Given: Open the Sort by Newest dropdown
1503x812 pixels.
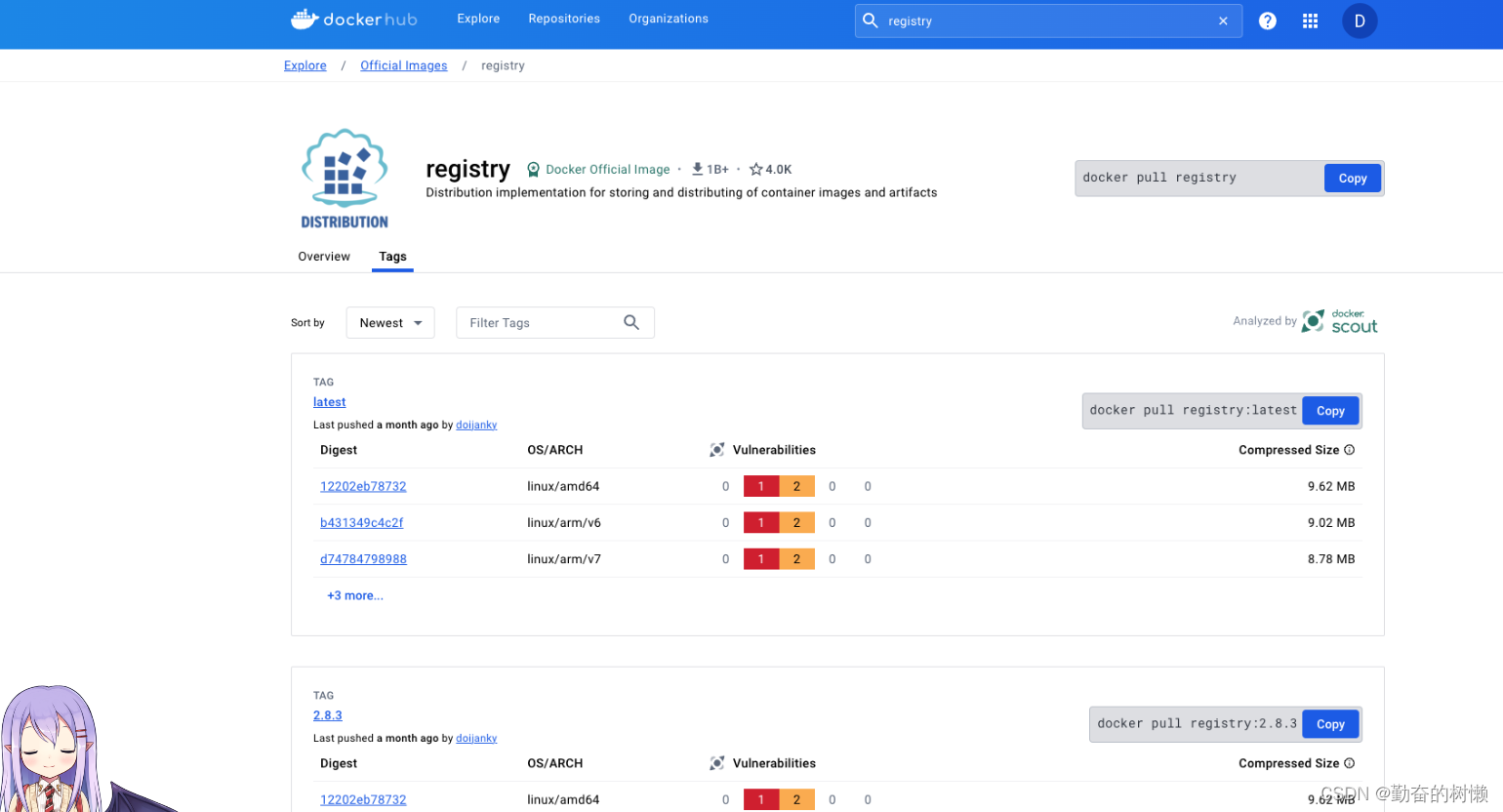Looking at the screenshot, I should point(390,323).
